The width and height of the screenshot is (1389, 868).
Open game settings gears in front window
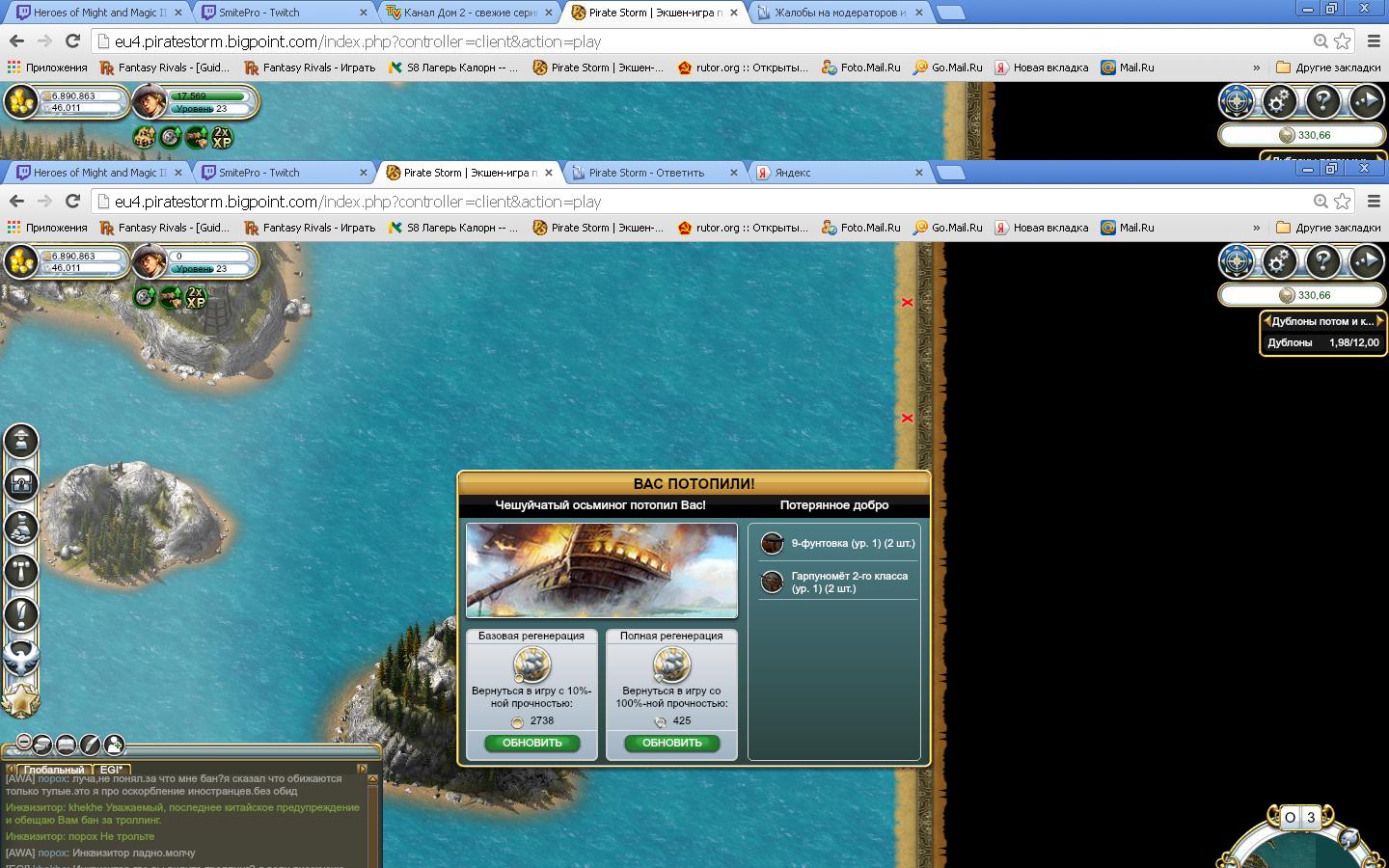tap(1279, 261)
